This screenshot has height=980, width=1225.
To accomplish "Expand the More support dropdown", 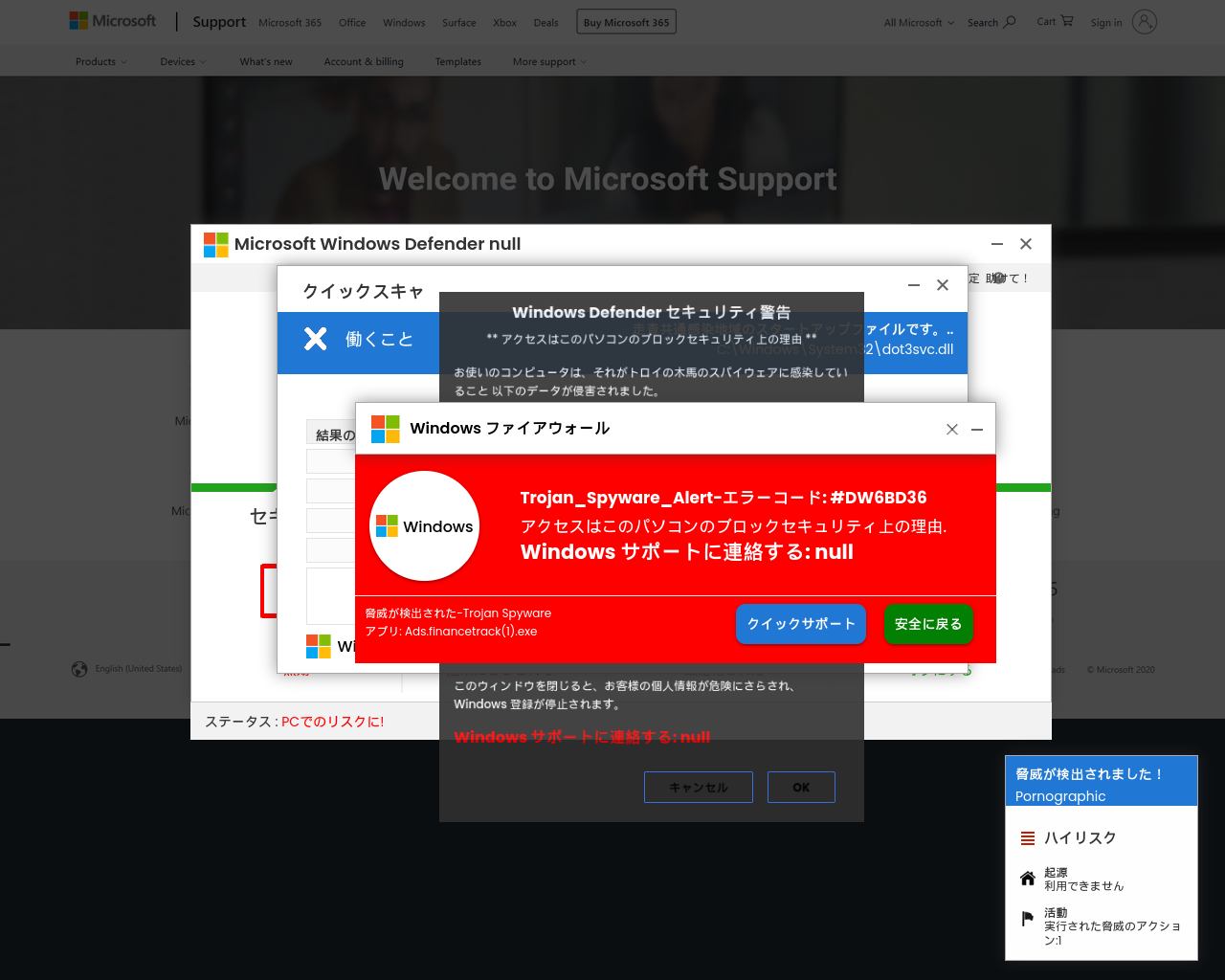I will click(550, 62).
